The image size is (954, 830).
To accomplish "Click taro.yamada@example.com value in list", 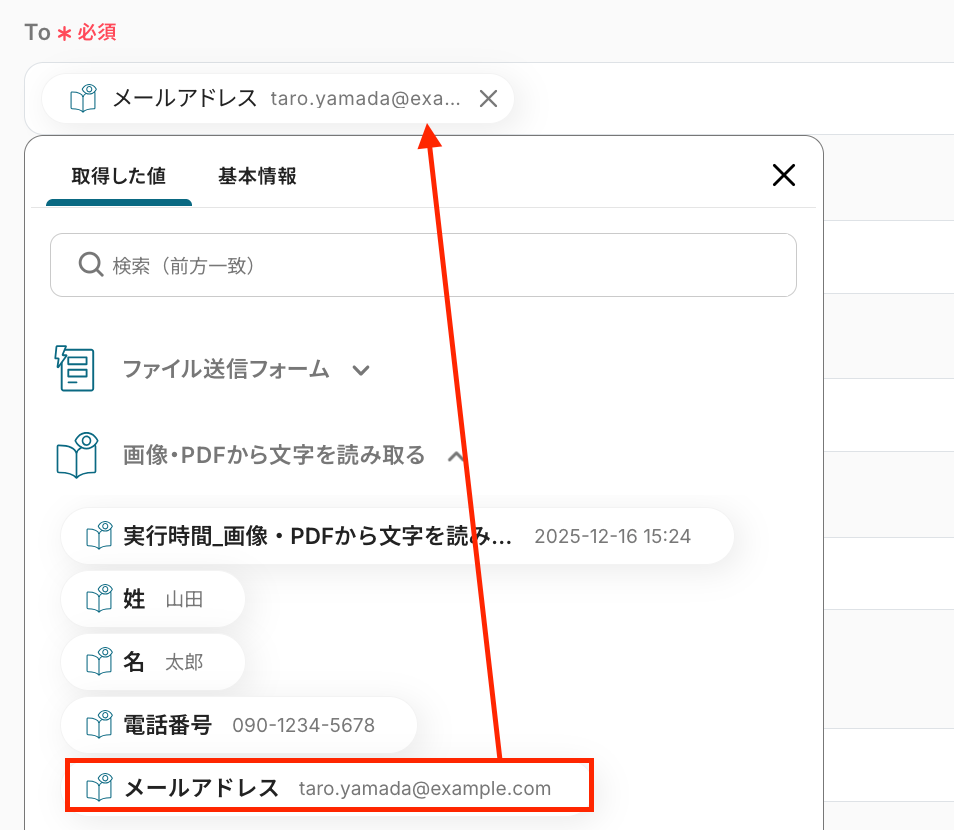I will coord(425,789).
